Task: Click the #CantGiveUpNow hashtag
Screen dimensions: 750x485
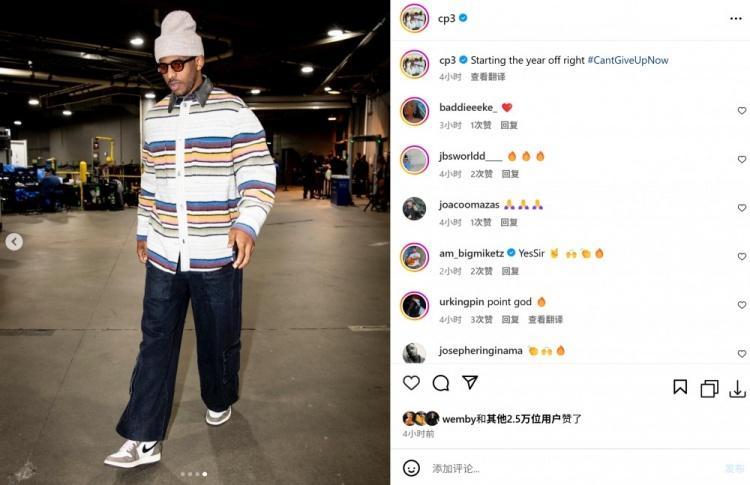Action: [628, 60]
